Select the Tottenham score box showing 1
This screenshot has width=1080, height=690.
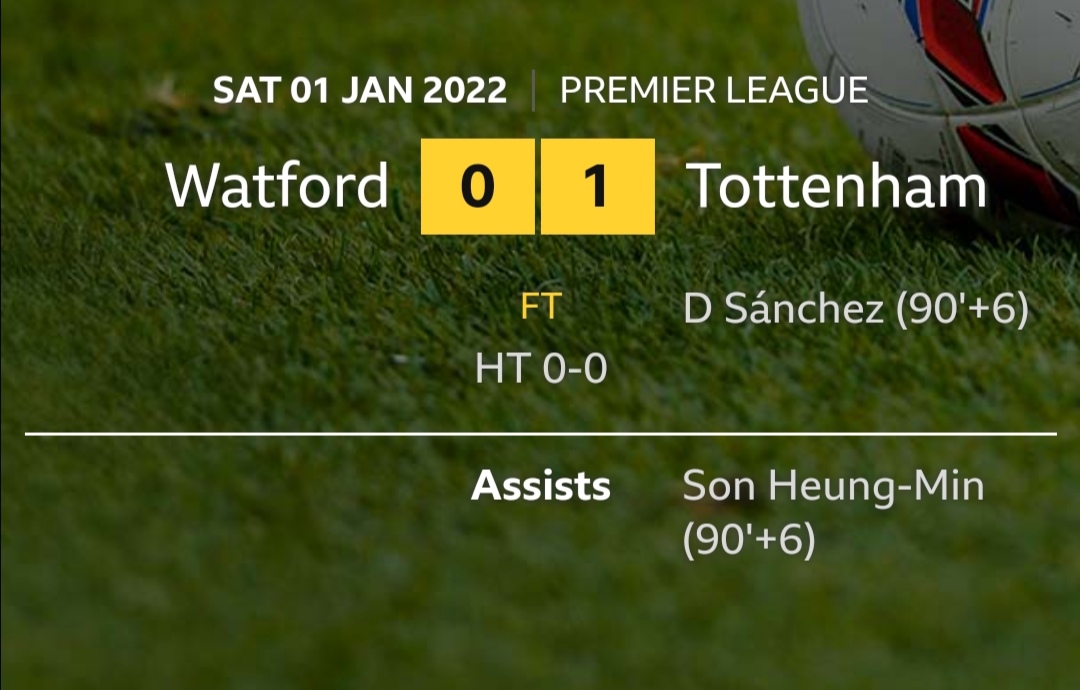click(x=598, y=187)
